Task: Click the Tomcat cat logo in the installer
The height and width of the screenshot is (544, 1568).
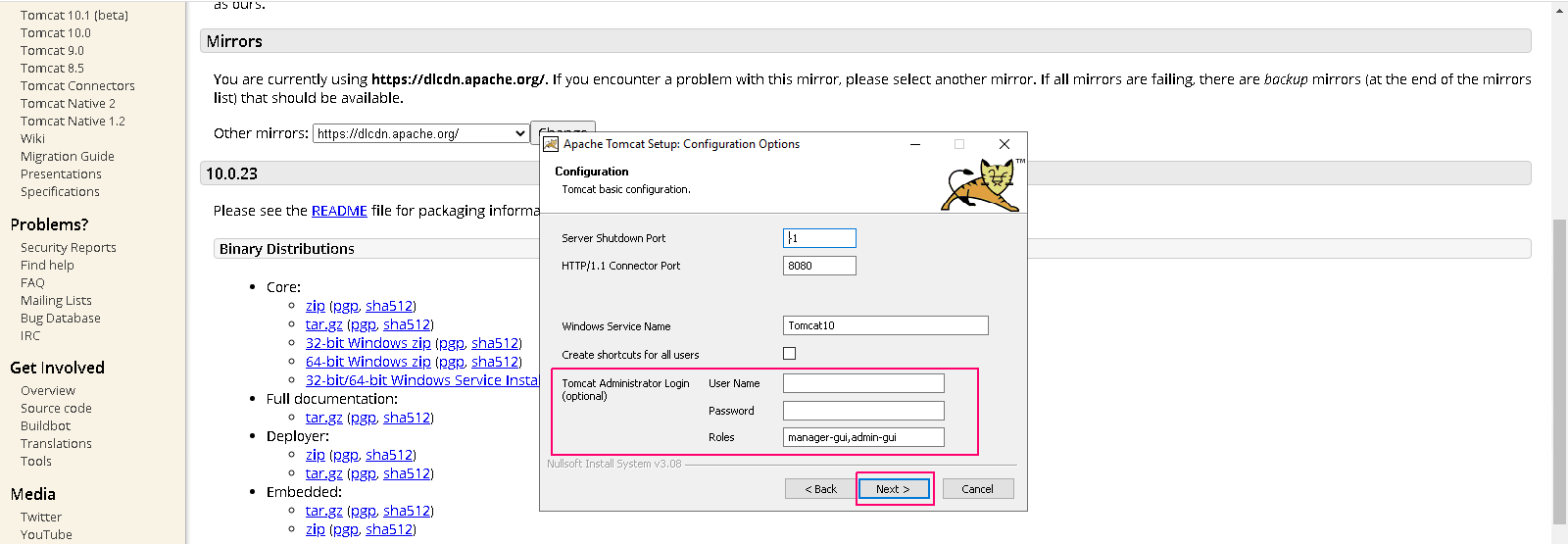Action: [982, 185]
